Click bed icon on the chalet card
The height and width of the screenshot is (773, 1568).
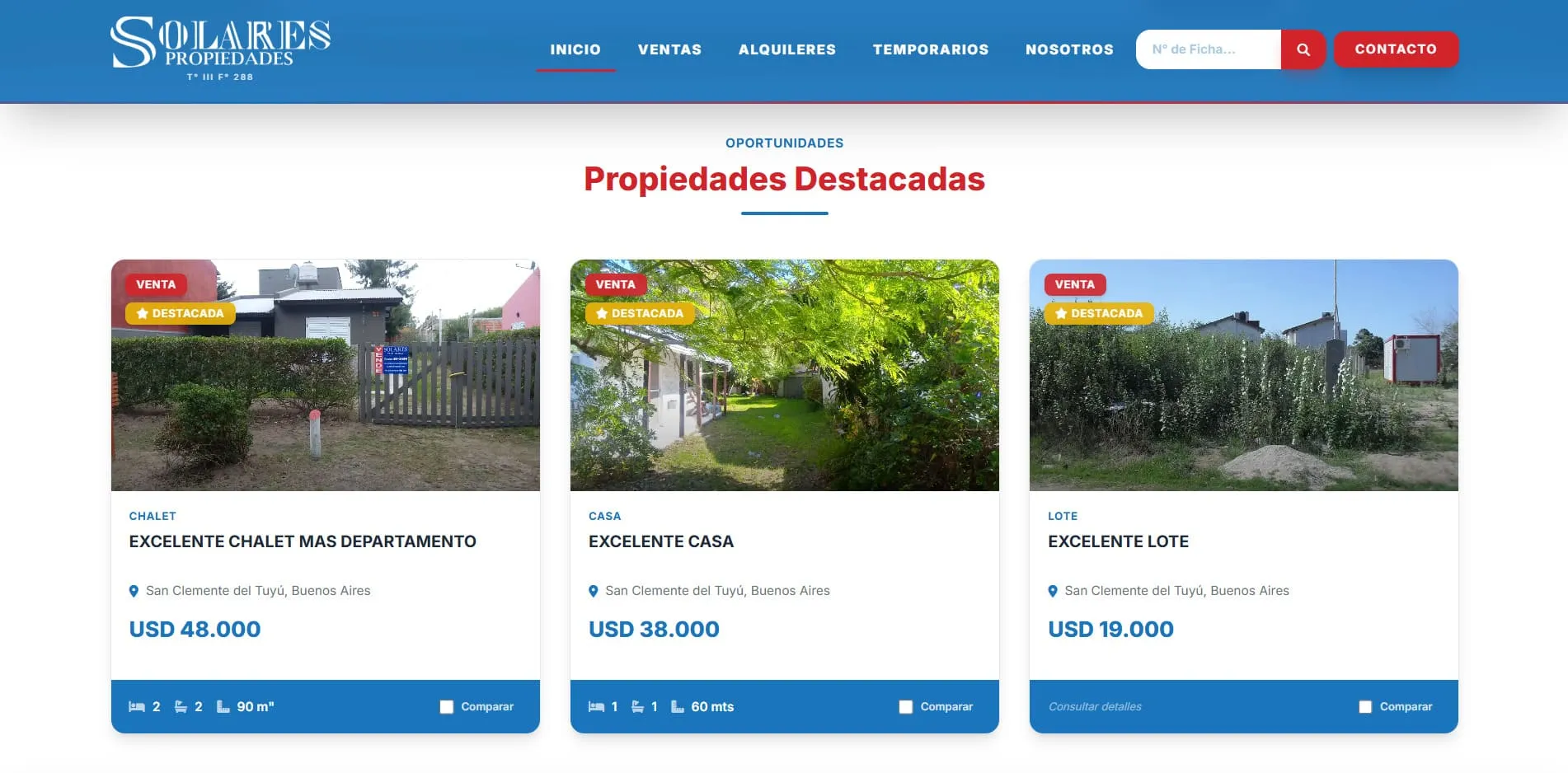[x=137, y=707]
